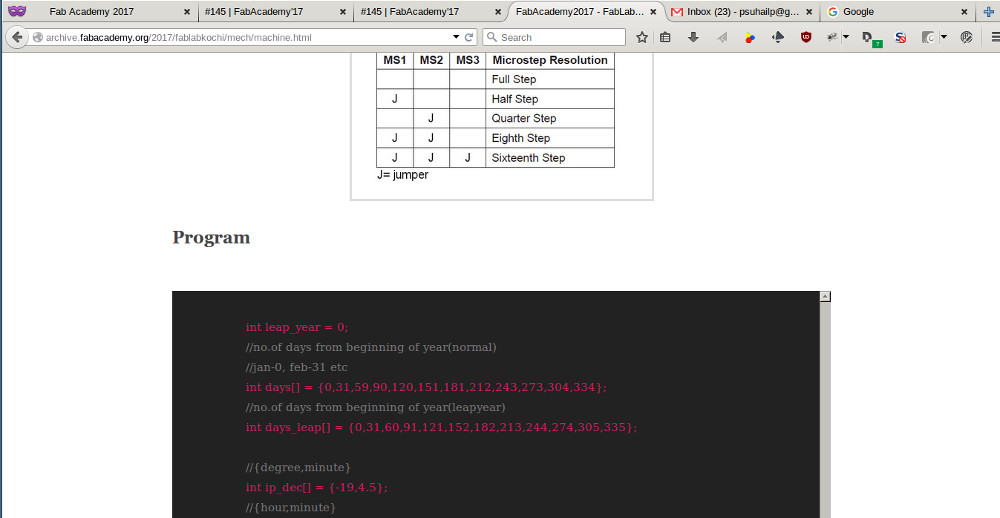The image size is (1000, 518).
Task: Open the tri-color circles extension icon
Action: (x=750, y=38)
